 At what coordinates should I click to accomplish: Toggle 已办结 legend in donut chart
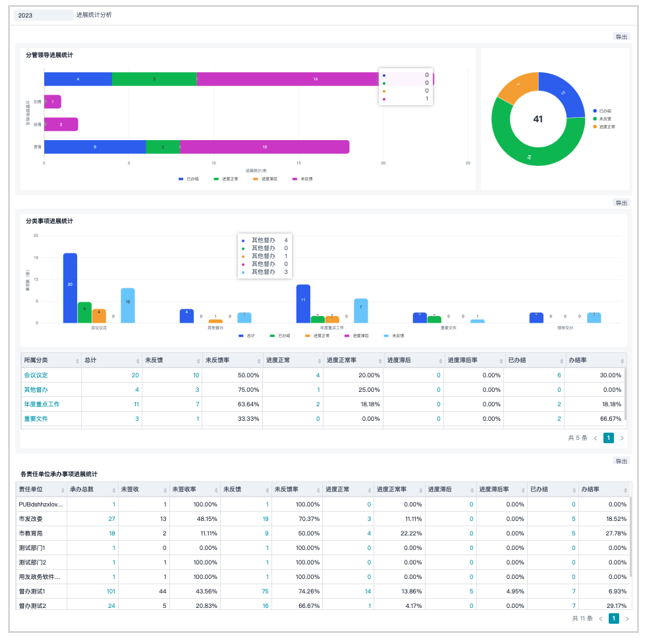pyautogui.click(x=602, y=111)
